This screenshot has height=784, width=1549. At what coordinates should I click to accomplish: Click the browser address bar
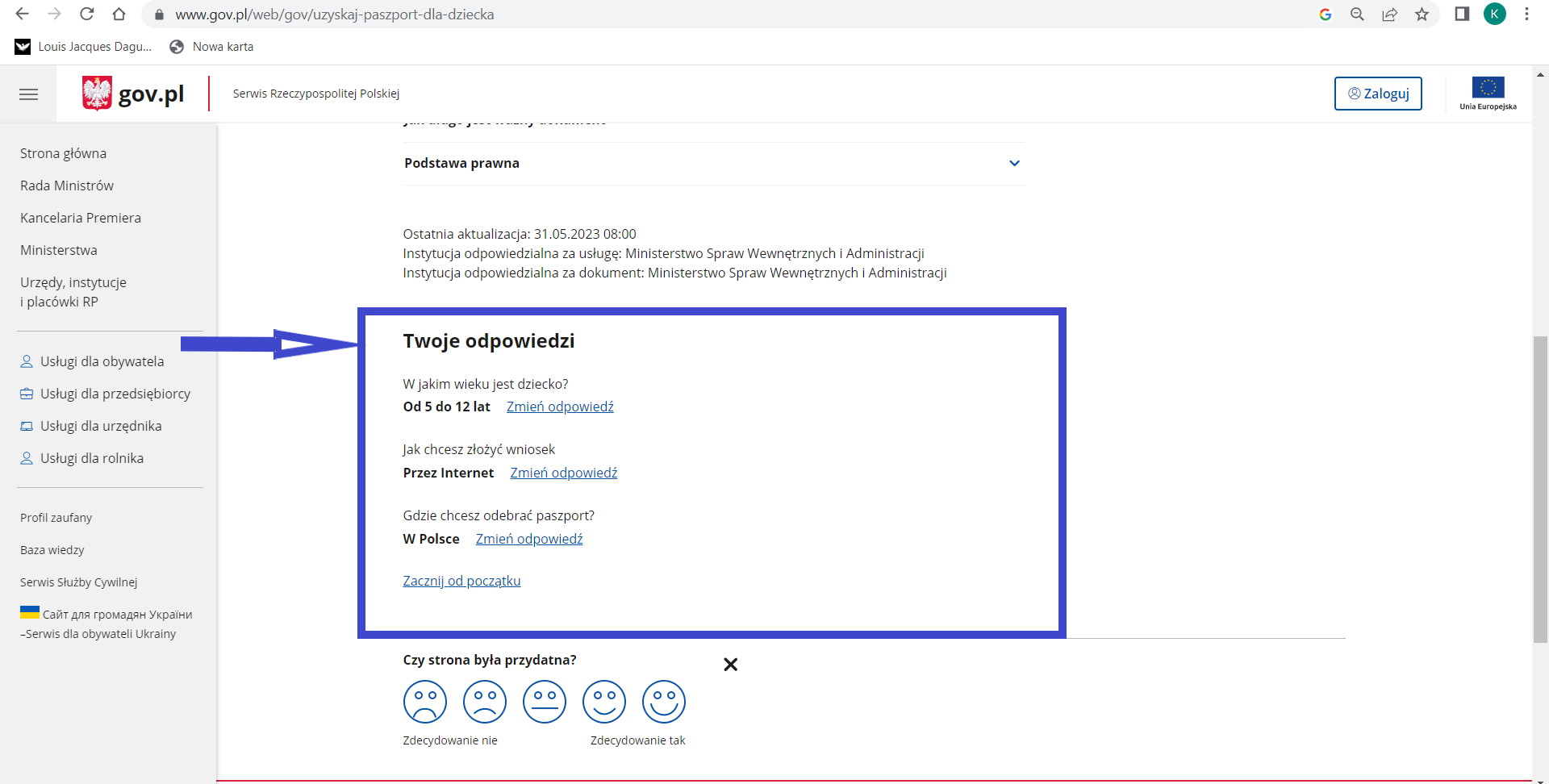point(726,15)
